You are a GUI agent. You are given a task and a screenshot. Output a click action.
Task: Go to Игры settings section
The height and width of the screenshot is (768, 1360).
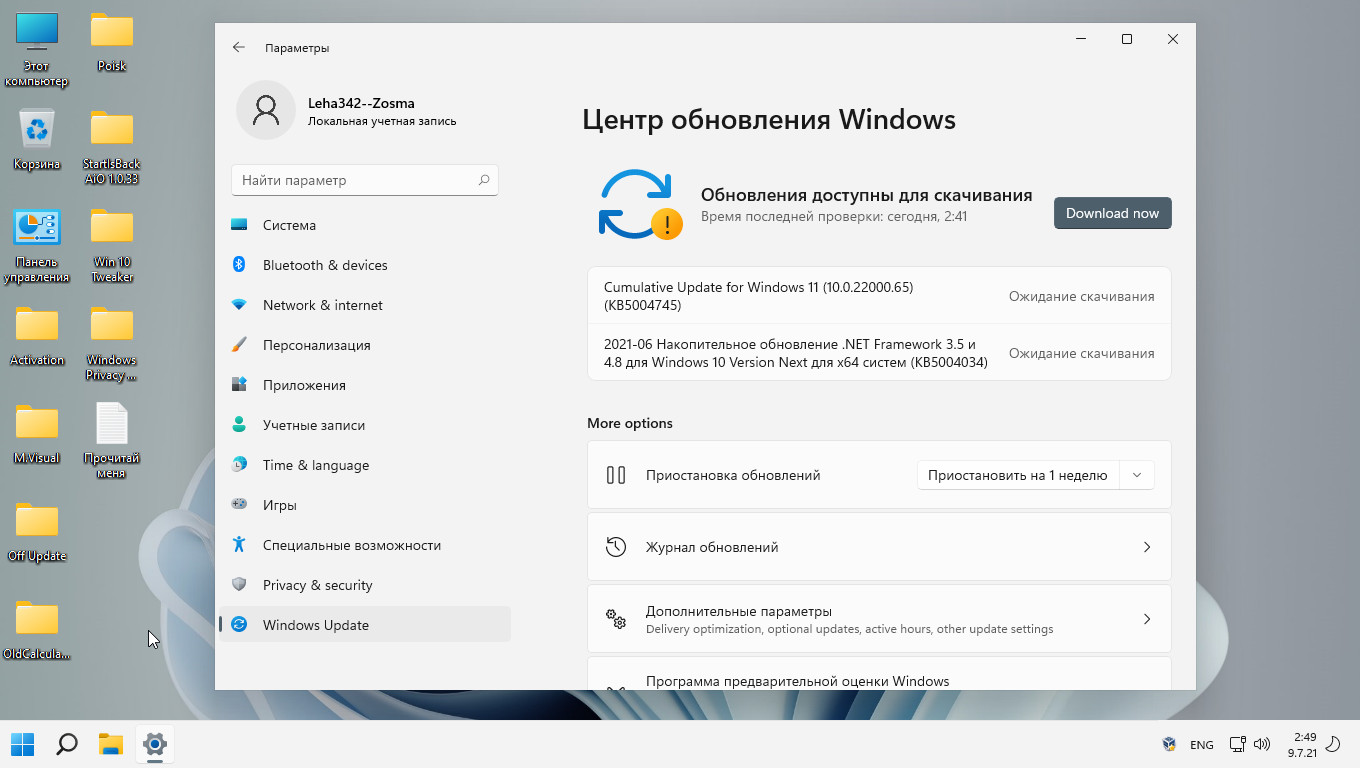click(x=364, y=505)
